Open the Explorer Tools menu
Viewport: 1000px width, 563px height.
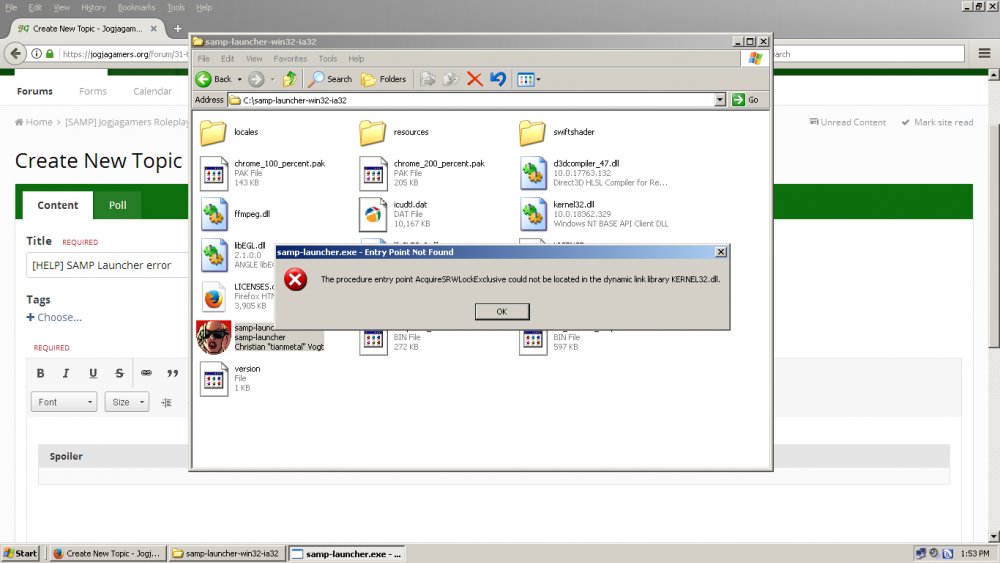point(328,59)
